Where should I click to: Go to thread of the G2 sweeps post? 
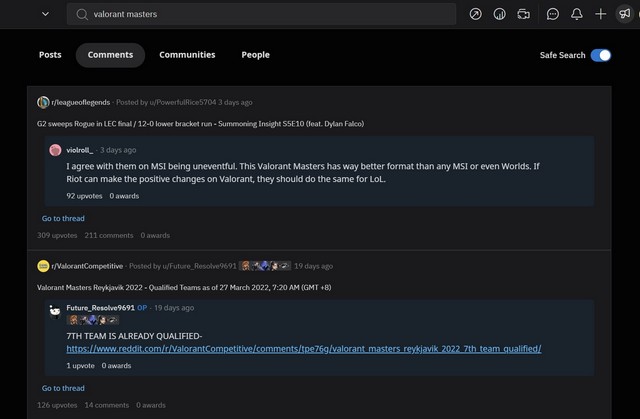pyautogui.click(x=63, y=218)
